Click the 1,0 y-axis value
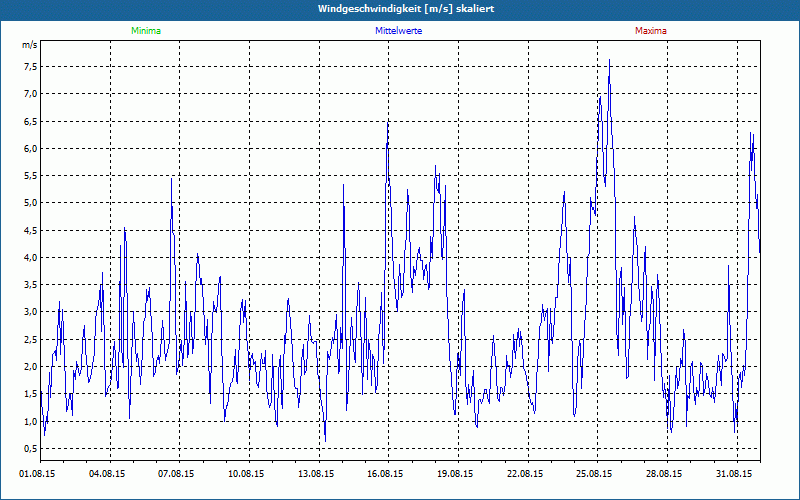The image size is (800, 500). coord(32,421)
